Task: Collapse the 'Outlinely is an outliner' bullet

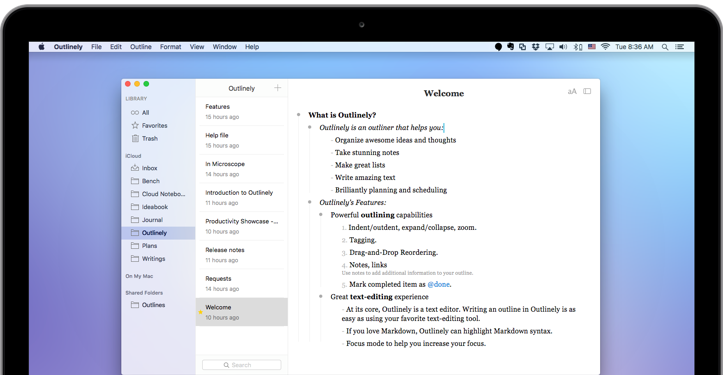Action: tap(310, 127)
